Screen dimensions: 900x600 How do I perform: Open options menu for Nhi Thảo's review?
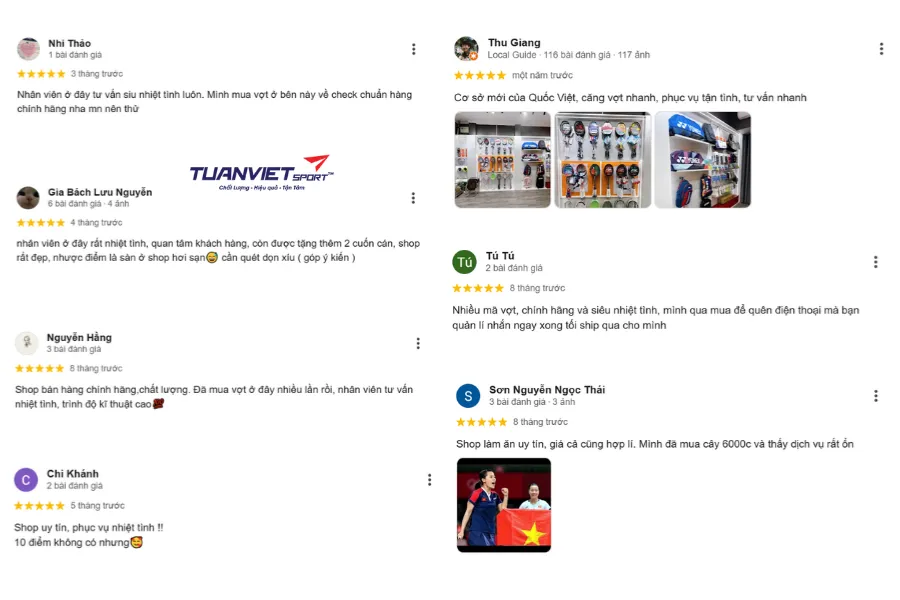tap(413, 49)
